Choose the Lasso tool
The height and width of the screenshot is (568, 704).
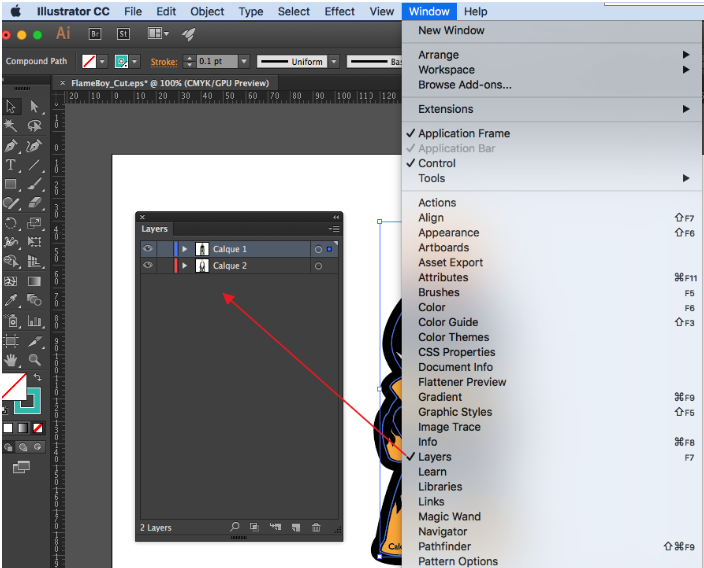pyautogui.click(x=34, y=125)
